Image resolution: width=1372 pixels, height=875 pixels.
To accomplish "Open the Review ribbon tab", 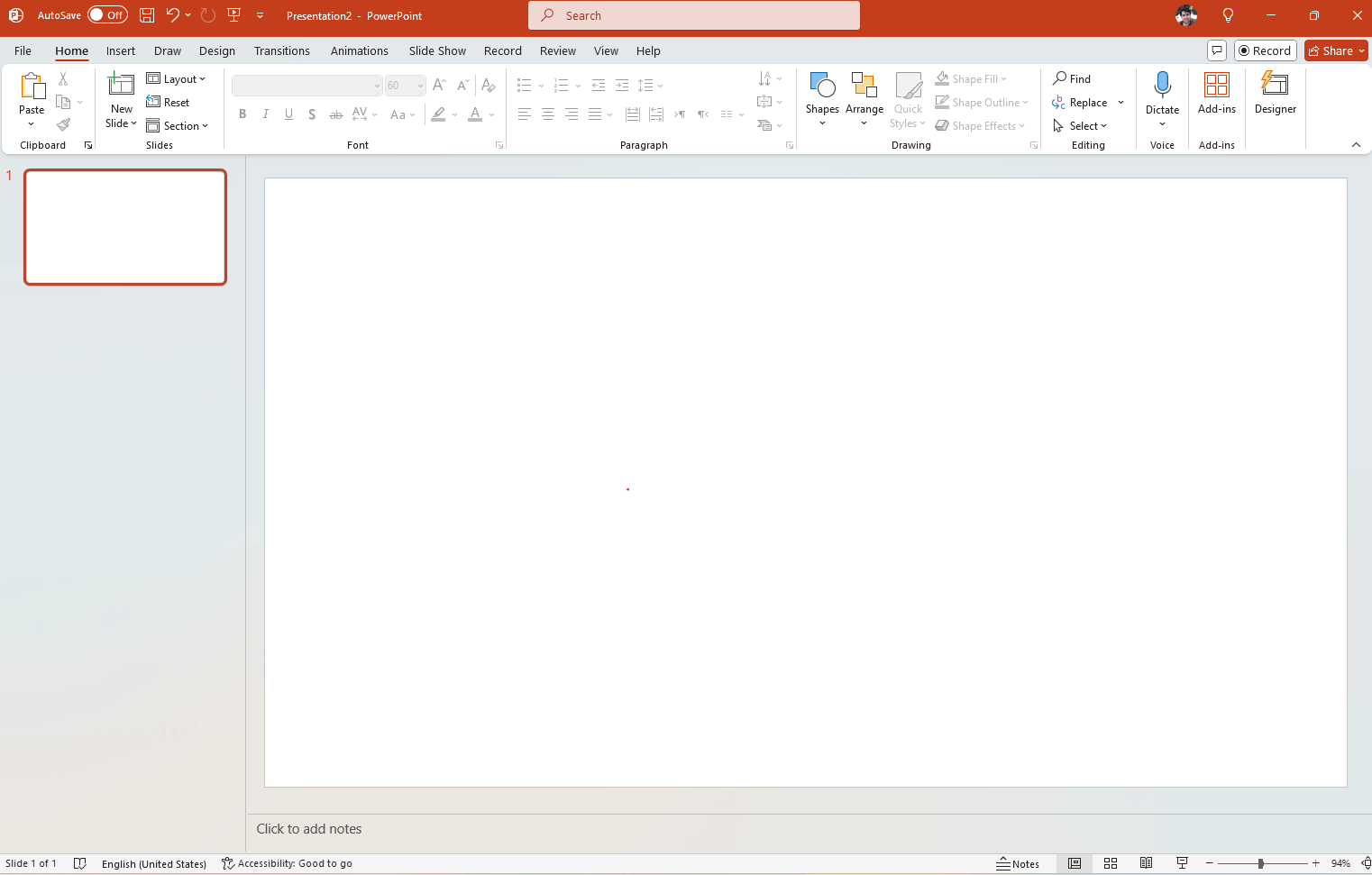I will coord(557,50).
